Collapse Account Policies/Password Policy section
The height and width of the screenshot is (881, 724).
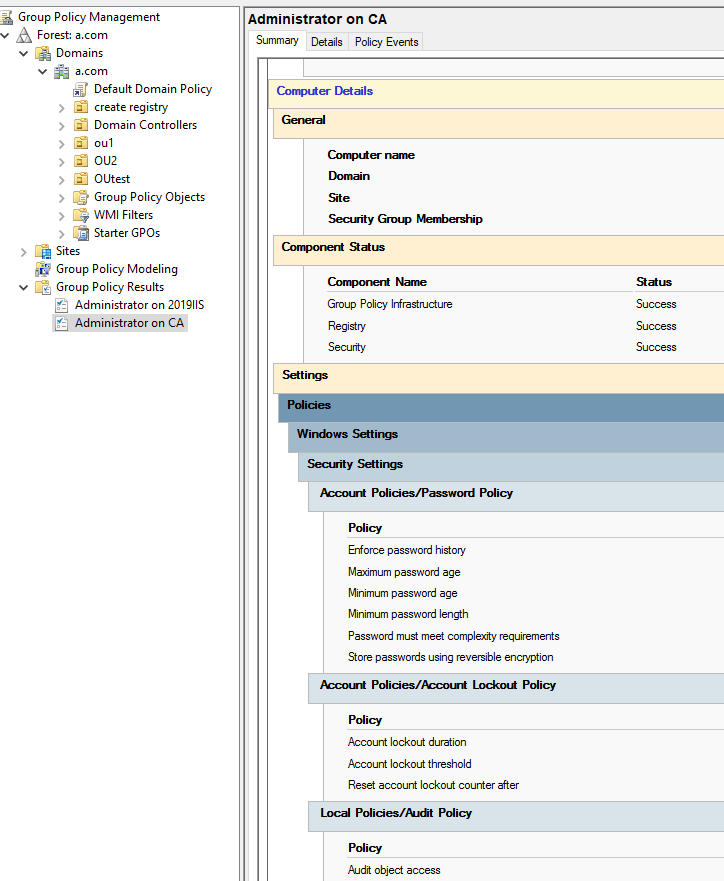tap(516, 496)
